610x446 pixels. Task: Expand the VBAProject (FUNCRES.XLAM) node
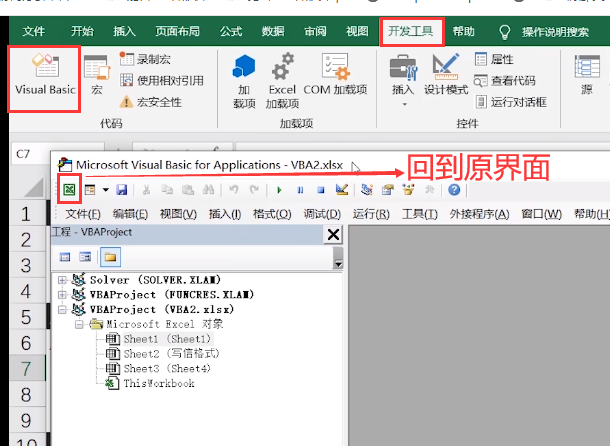[62, 295]
